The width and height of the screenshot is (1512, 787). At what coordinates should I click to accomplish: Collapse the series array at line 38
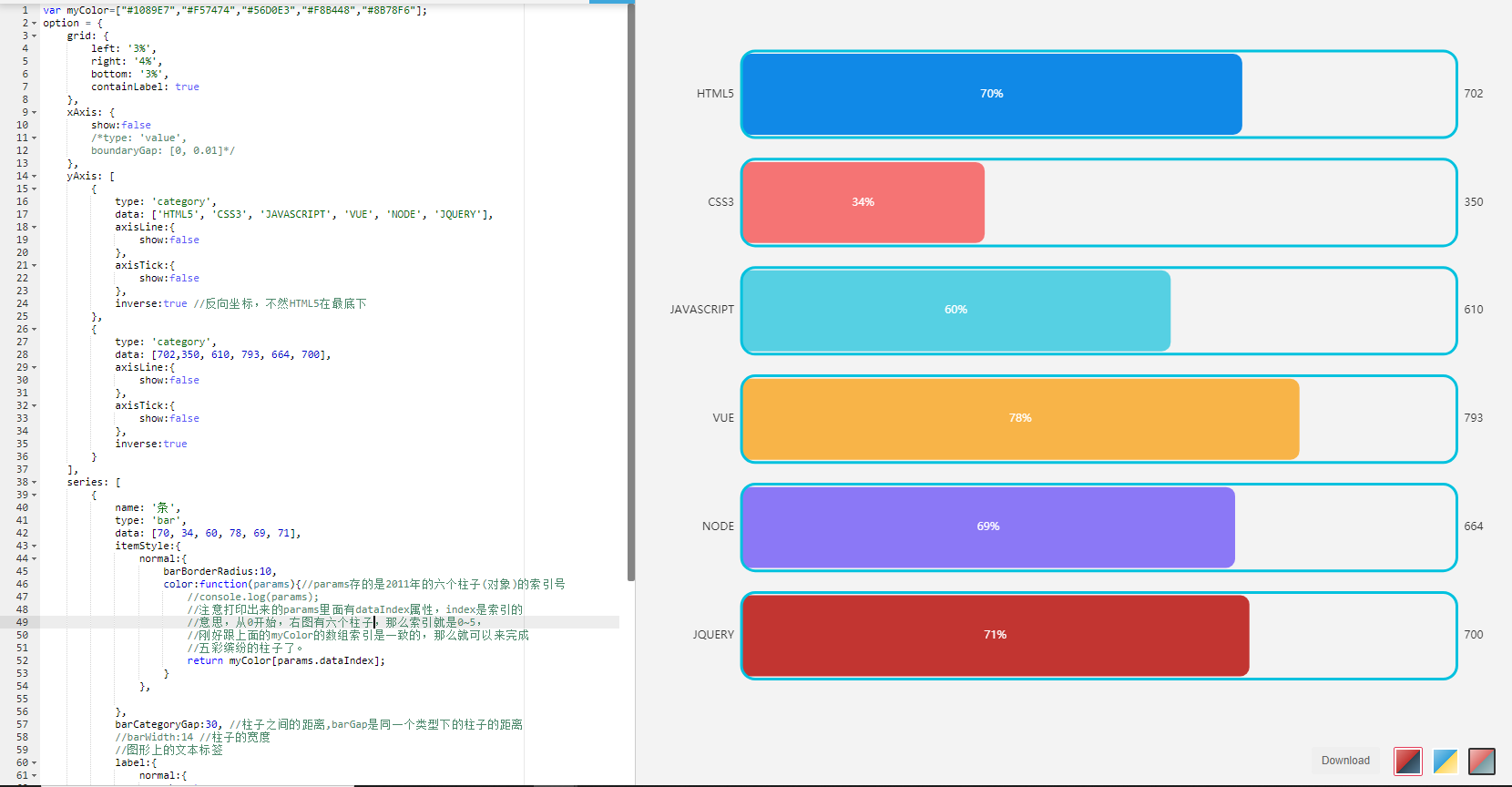click(x=35, y=483)
